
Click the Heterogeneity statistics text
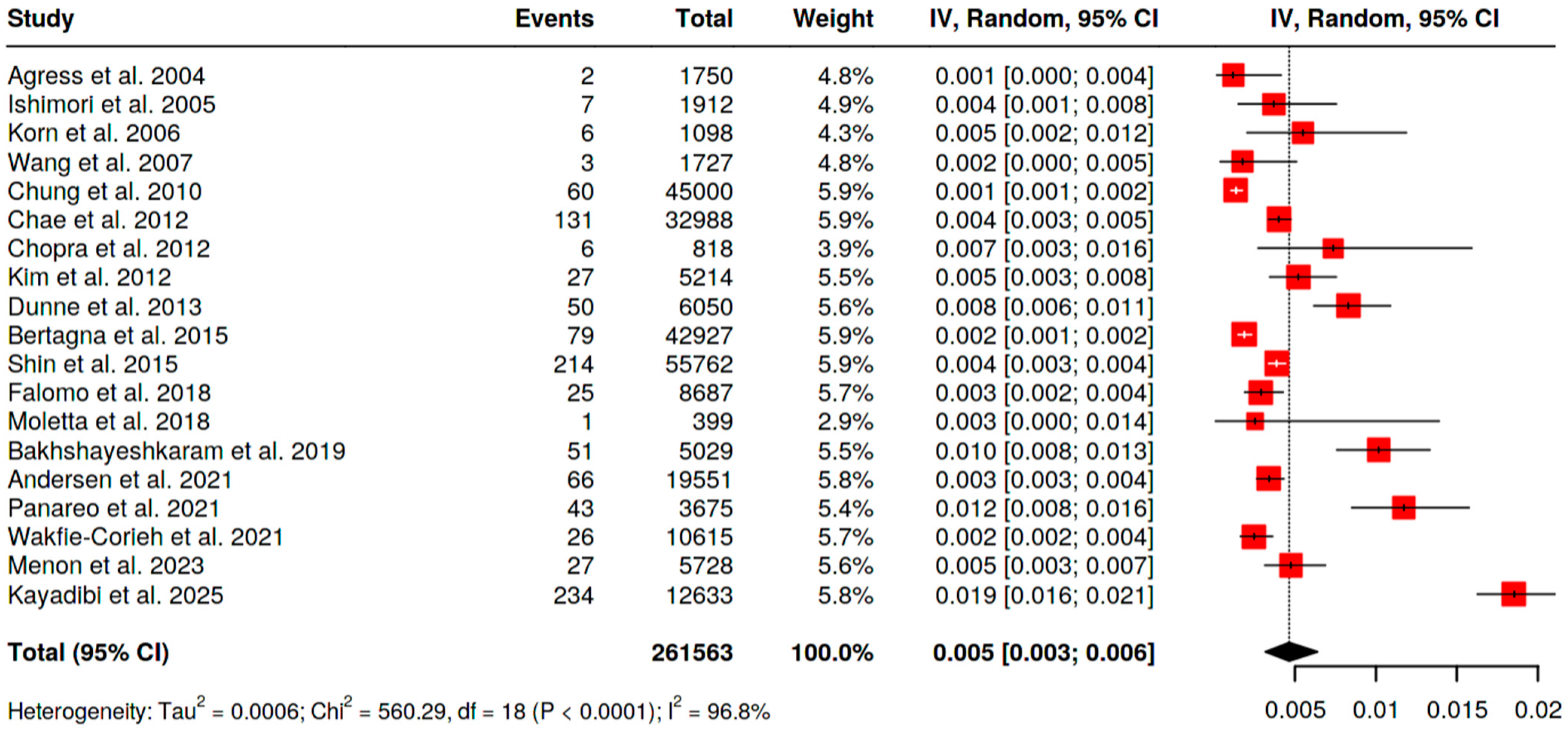388,711
